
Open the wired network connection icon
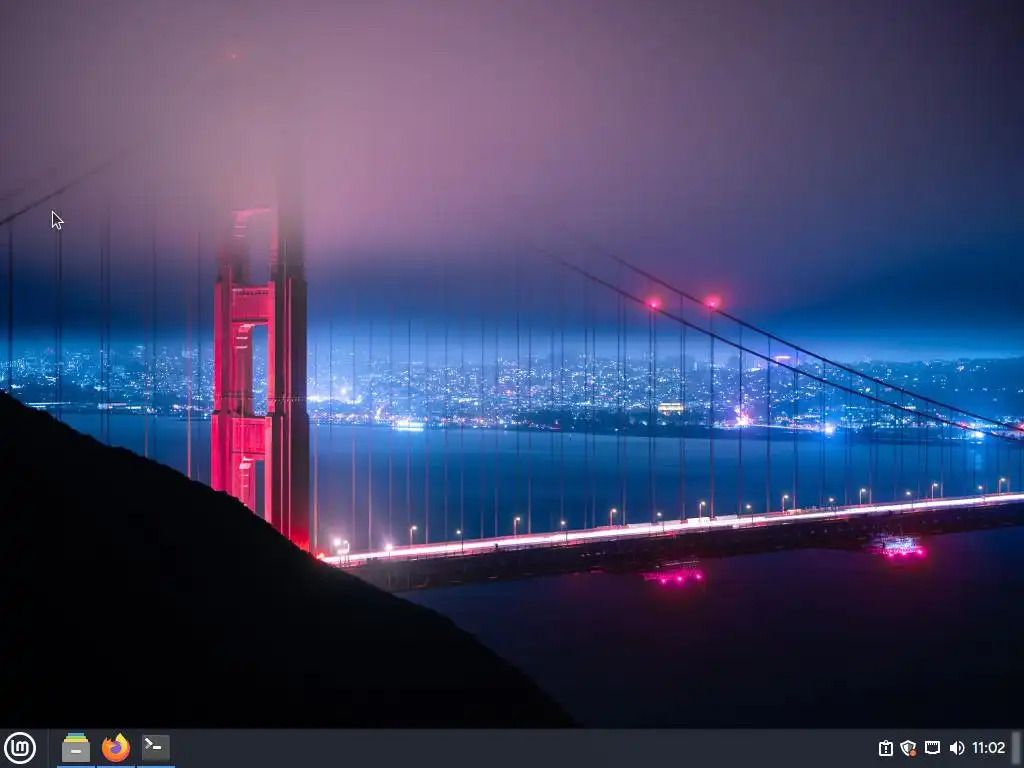[933, 748]
